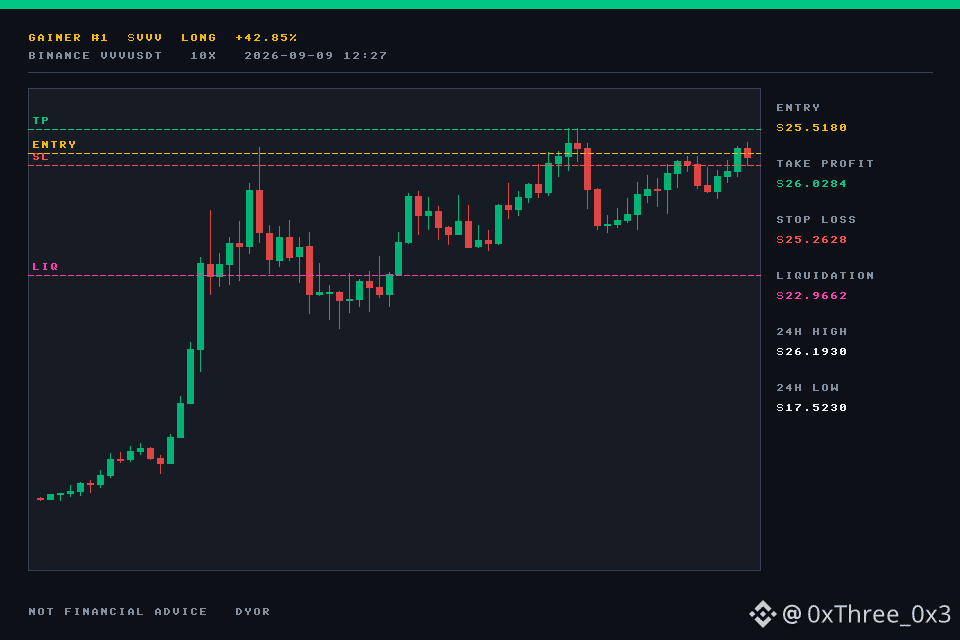Click the 10X leverage label
The width and height of the screenshot is (960, 640).
pyautogui.click(x=203, y=56)
